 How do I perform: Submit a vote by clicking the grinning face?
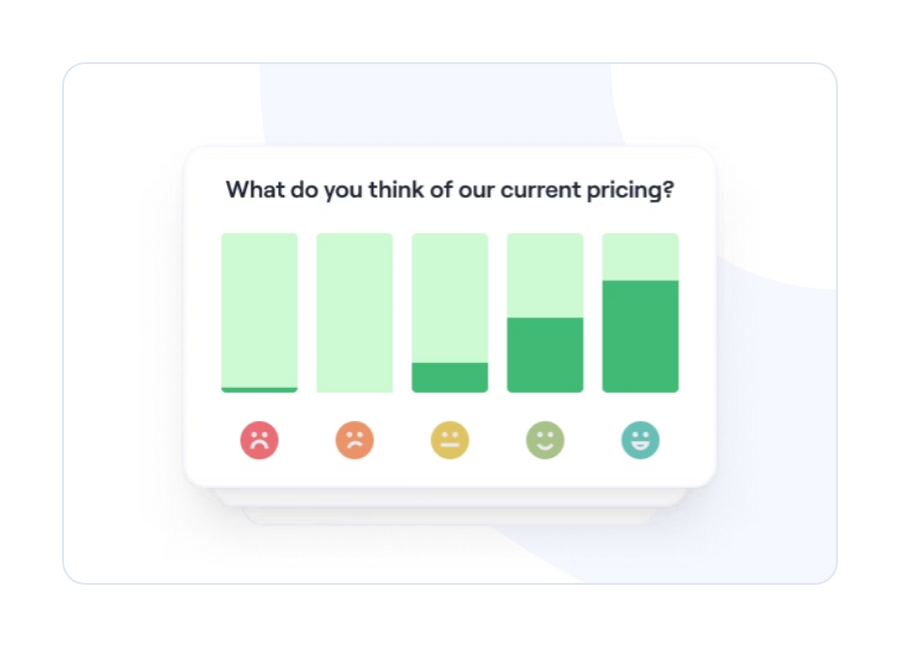(639, 439)
